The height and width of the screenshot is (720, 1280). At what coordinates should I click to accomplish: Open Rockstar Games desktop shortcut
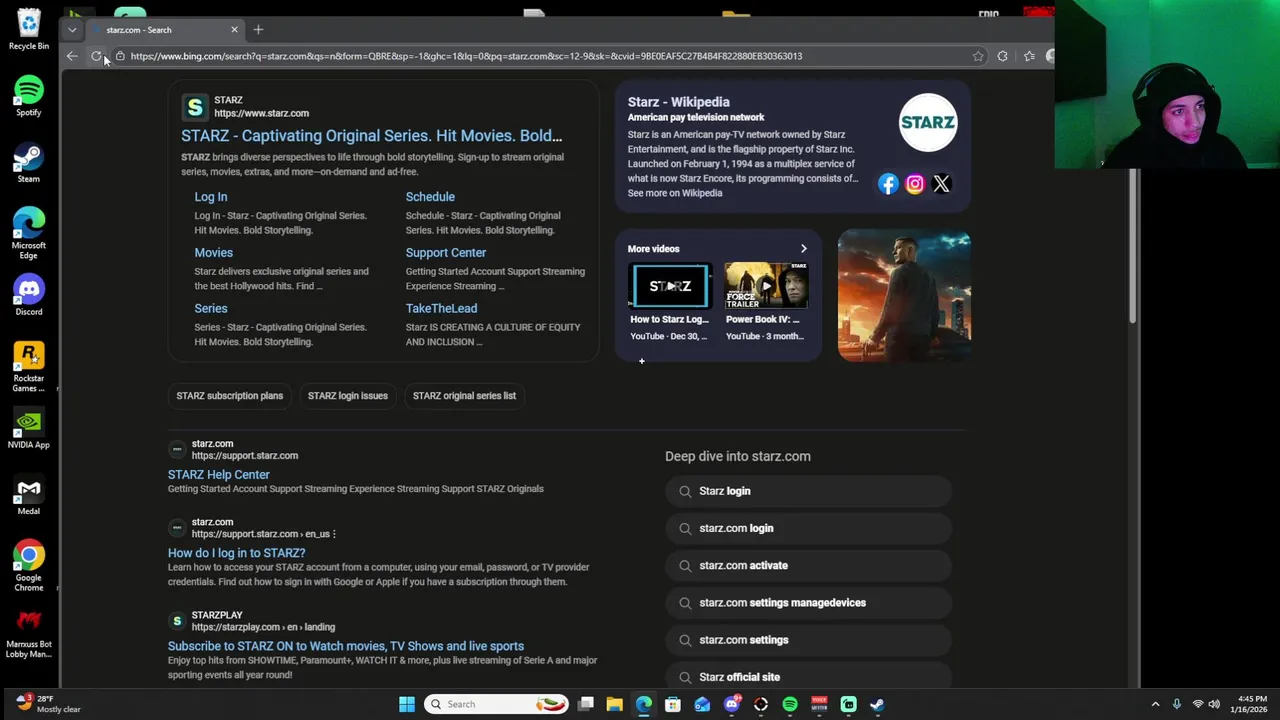tap(29, 366)
